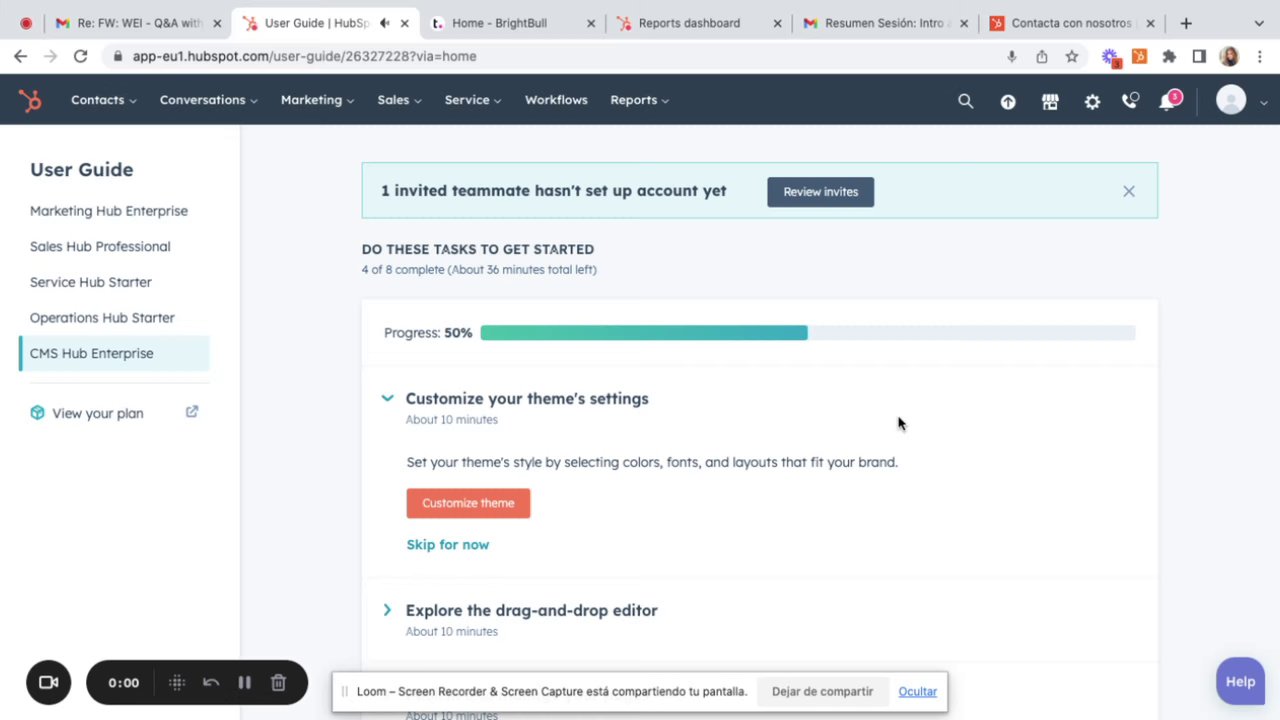Image resolution: width=1280 pixels, height=720 pixels.
Task: Click the share page icon in address bar
Action: click(x=1042, y=56)
